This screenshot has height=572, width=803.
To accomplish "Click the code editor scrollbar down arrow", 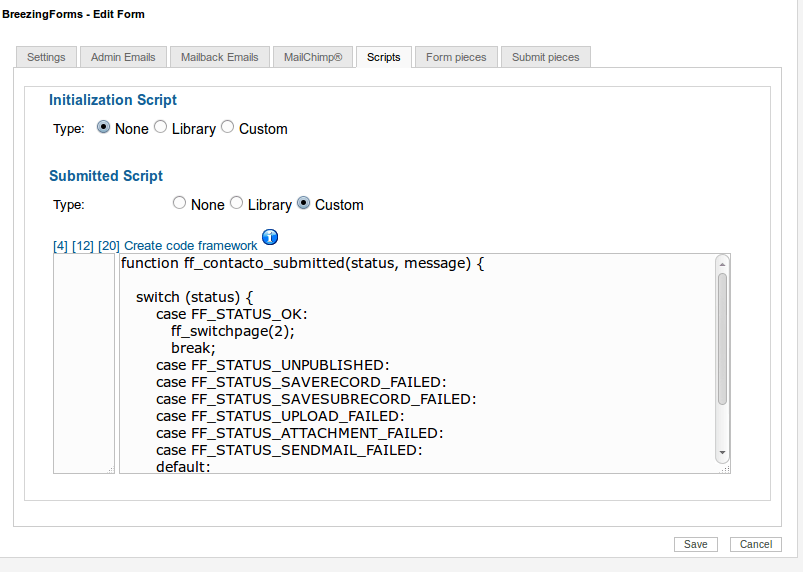I will pyautogui.click(x=722, y=453).
